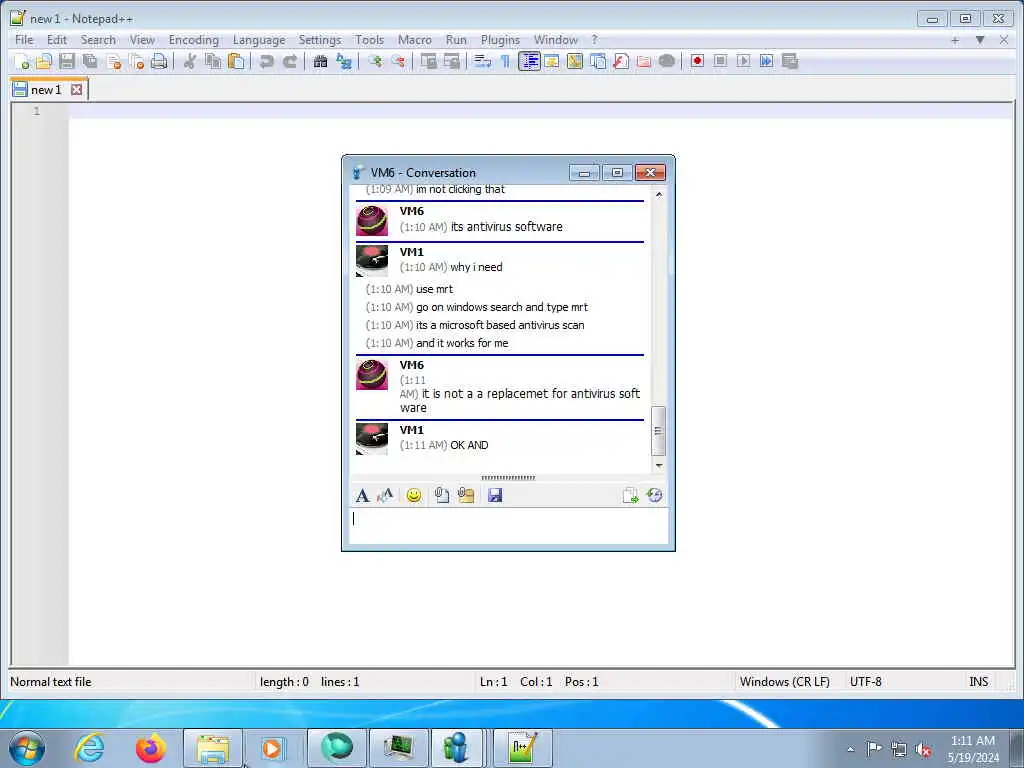Click the conversation scrollbar down arrow
1024x768 pixels.
tap(658, 466)
